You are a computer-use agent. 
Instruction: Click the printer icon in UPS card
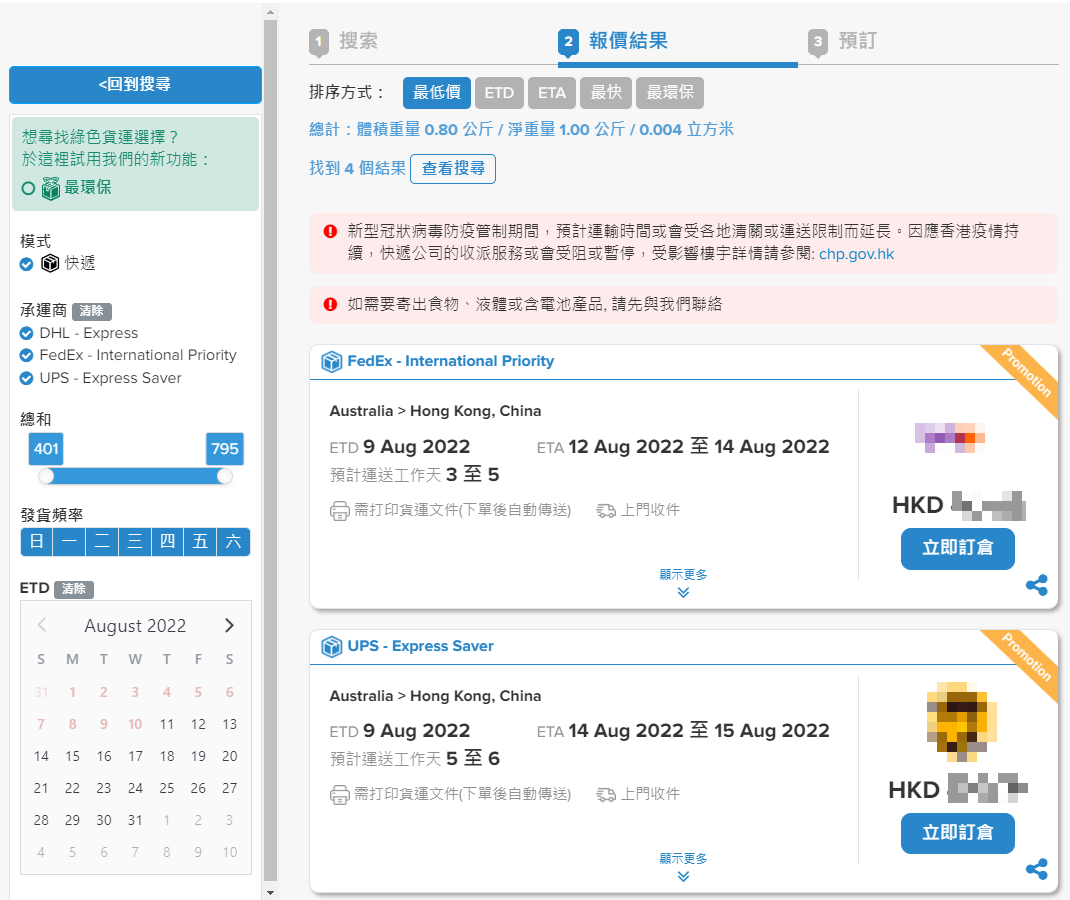pyautogui.click(x=339, y=795)
